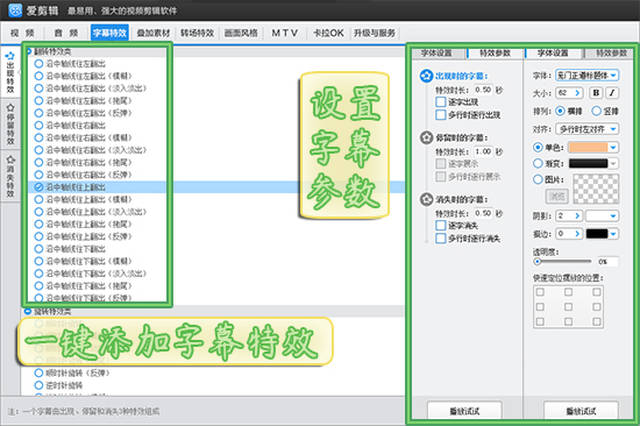The width and height of the screenshot is (640, 426).
Task: Toggle italic I font style
Action: point(612,93)
